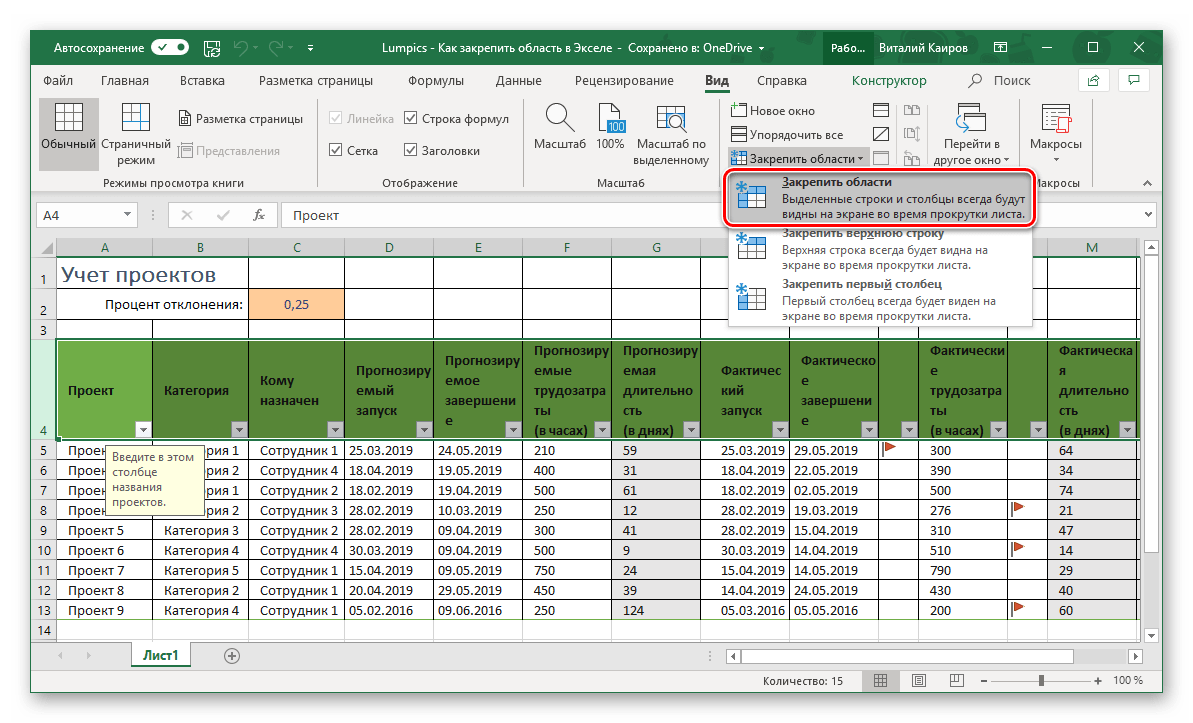
Task: Toggle the AutoSave (Автосохранение) switch
Action: (x=169, y=47)
